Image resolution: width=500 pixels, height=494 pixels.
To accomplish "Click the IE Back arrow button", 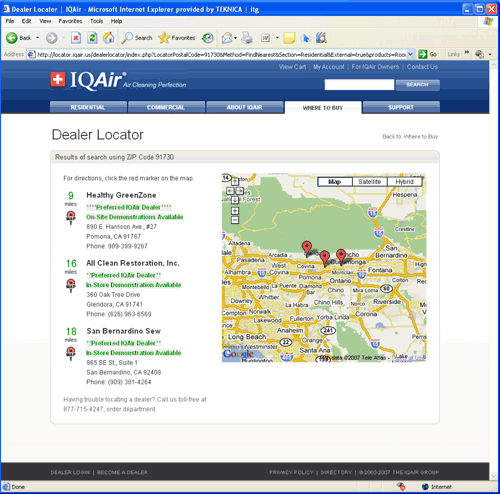I will [12, 38].
